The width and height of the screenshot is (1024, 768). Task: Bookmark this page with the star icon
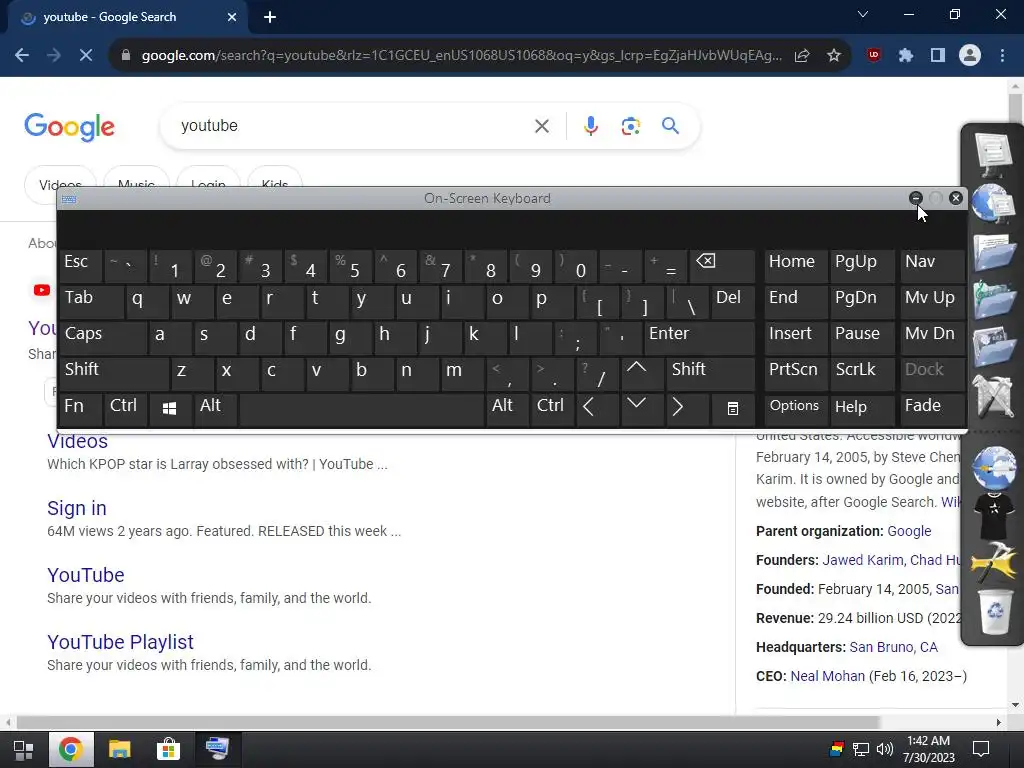834,56
